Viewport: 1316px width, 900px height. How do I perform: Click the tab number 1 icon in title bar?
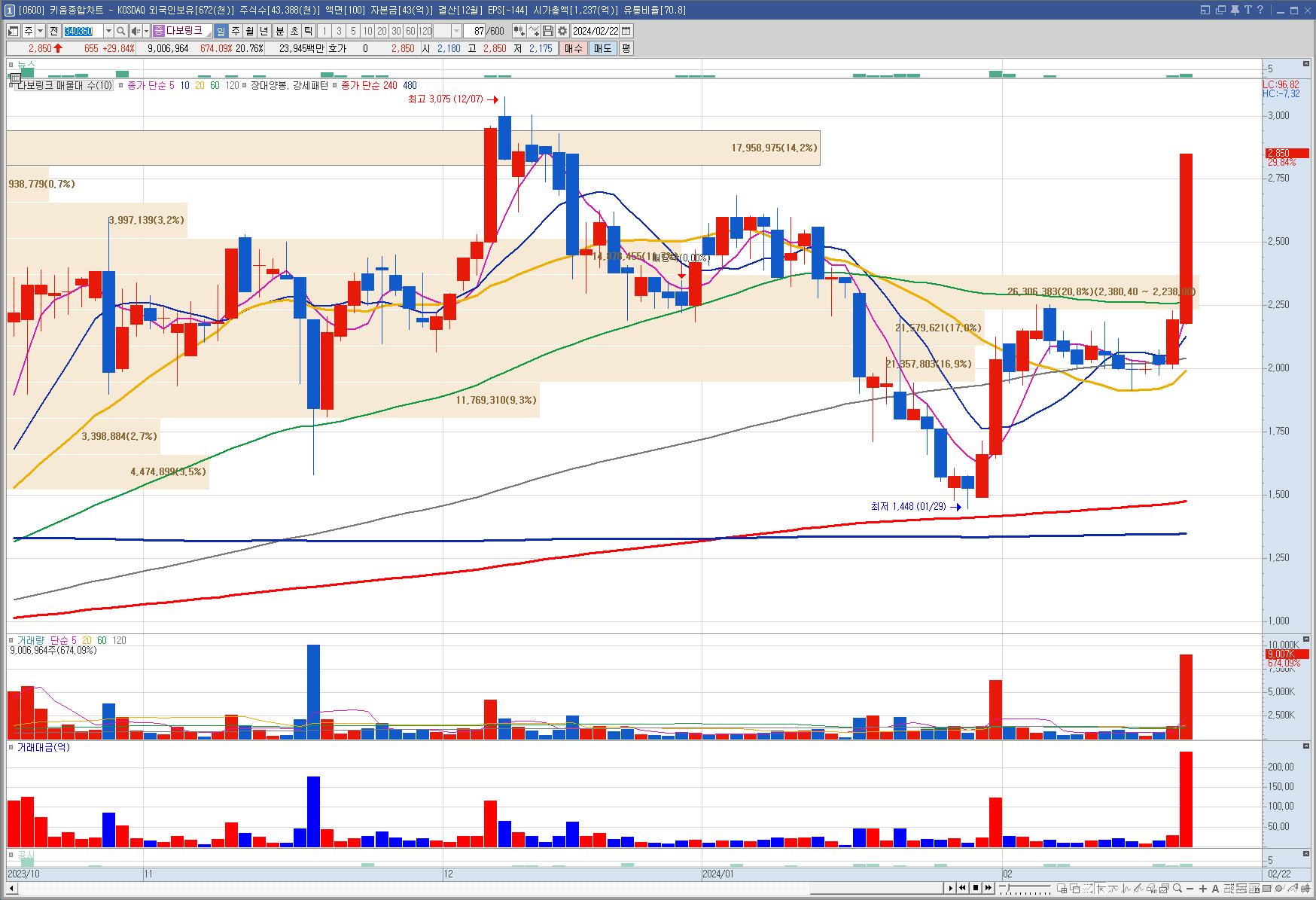(8, 10)
